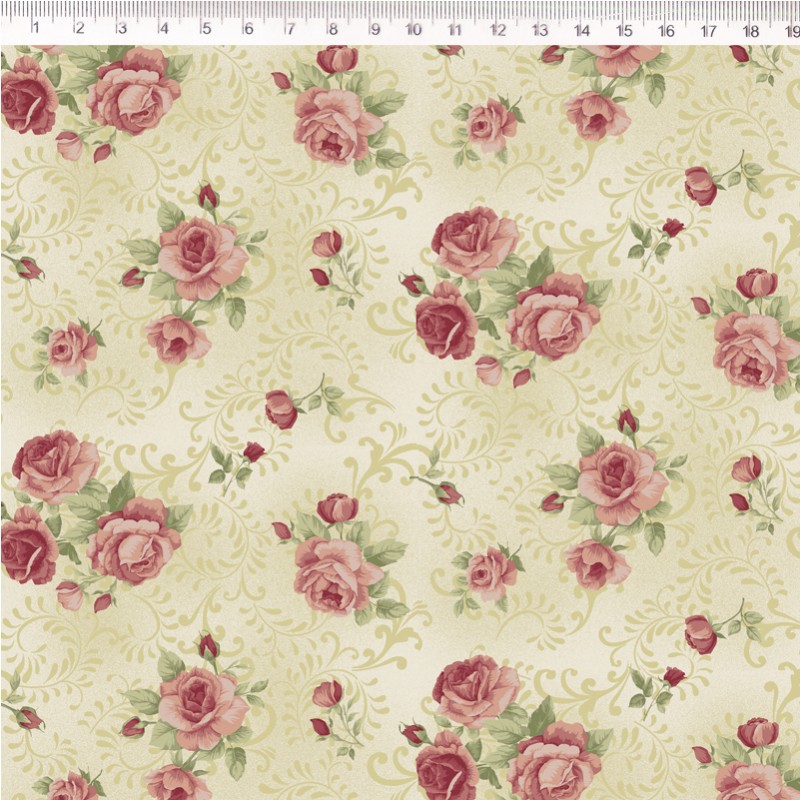Pick the ruler number "8"
The height and width of the screenshot is (800, 800).
pyautogui.click(x=333, y=29)
